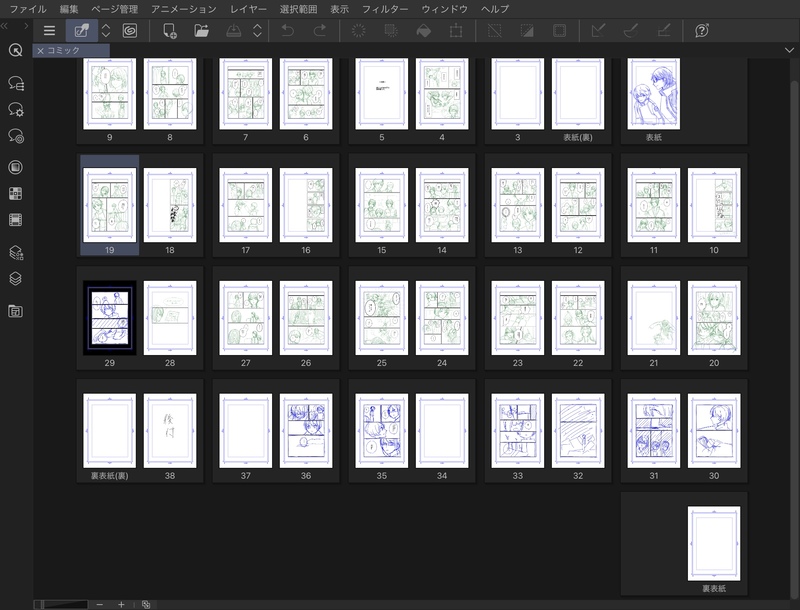This screenshot has height=610, width=800.
Task: Click the Show Selection Border icon
Action: click(x=560, y=31)
